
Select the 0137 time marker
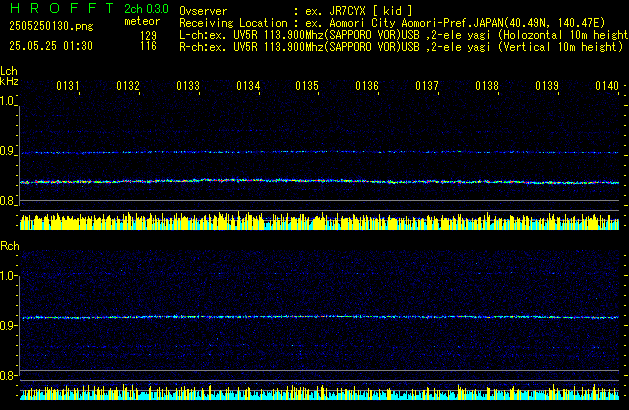pos(427,86)
